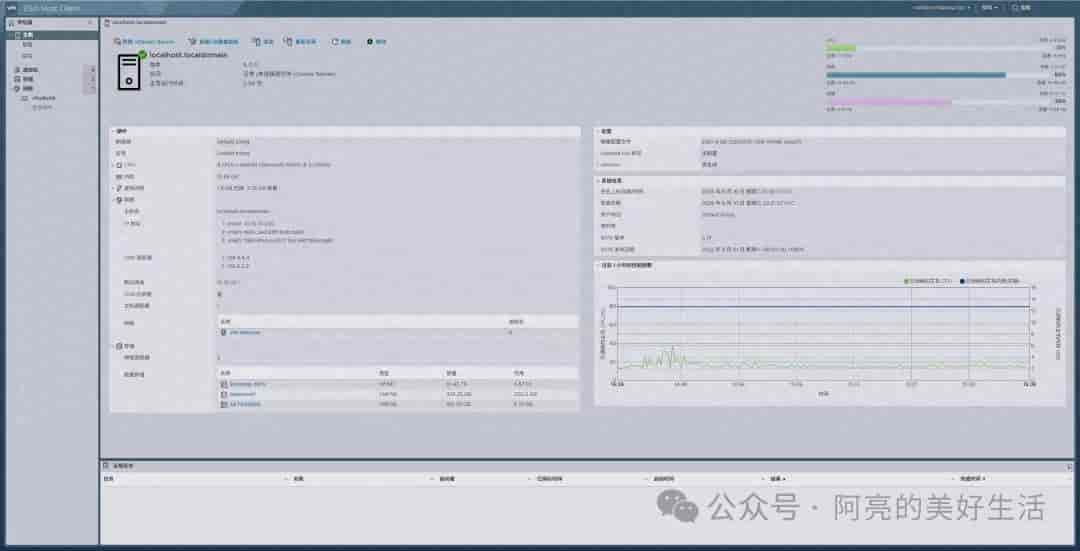The height and width of the screenshot is (551, 1080).
Task: Toggle consumed host memory chart legend
Action: [990, 281]
